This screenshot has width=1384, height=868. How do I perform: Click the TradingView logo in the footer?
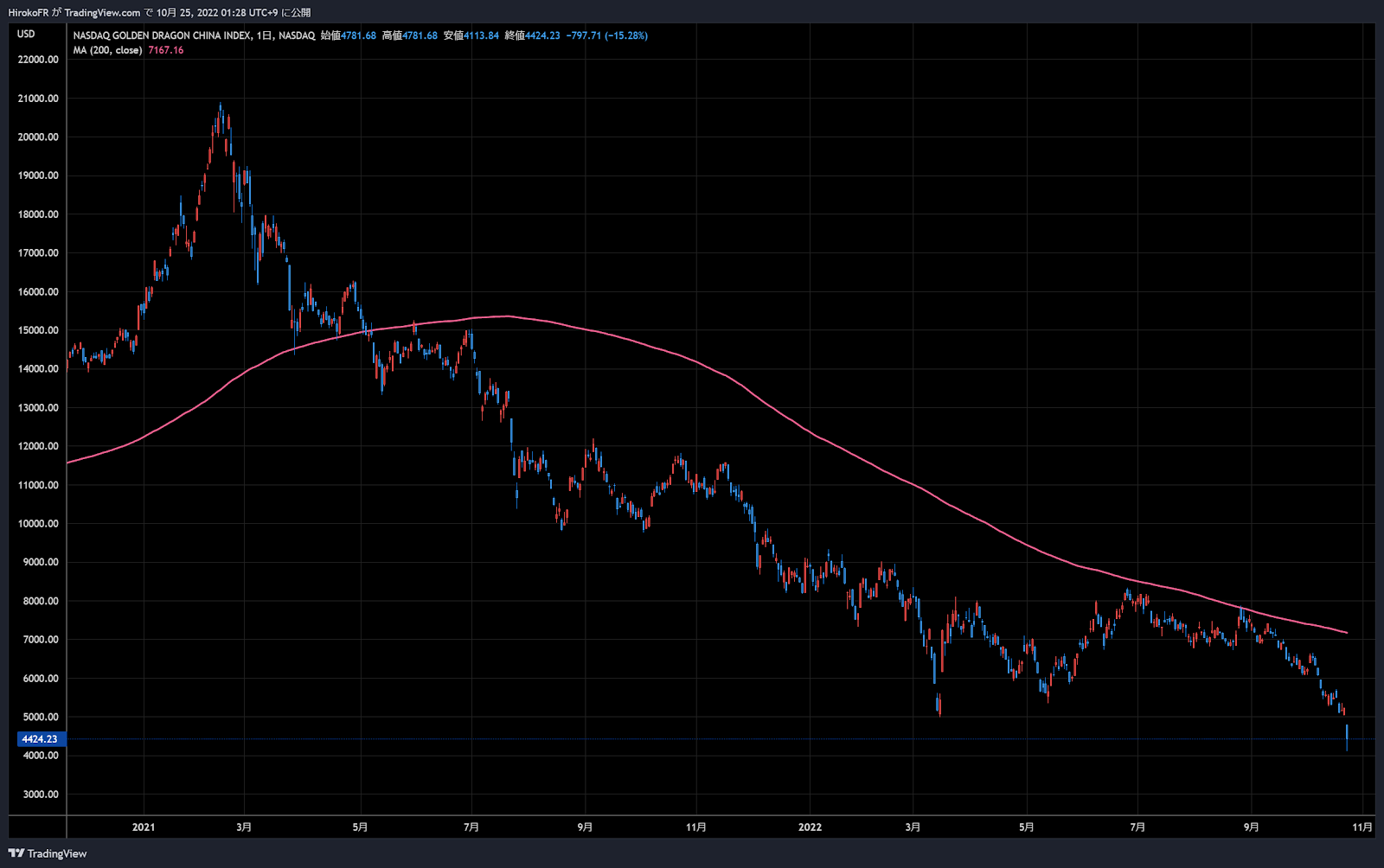coord(48,853)
